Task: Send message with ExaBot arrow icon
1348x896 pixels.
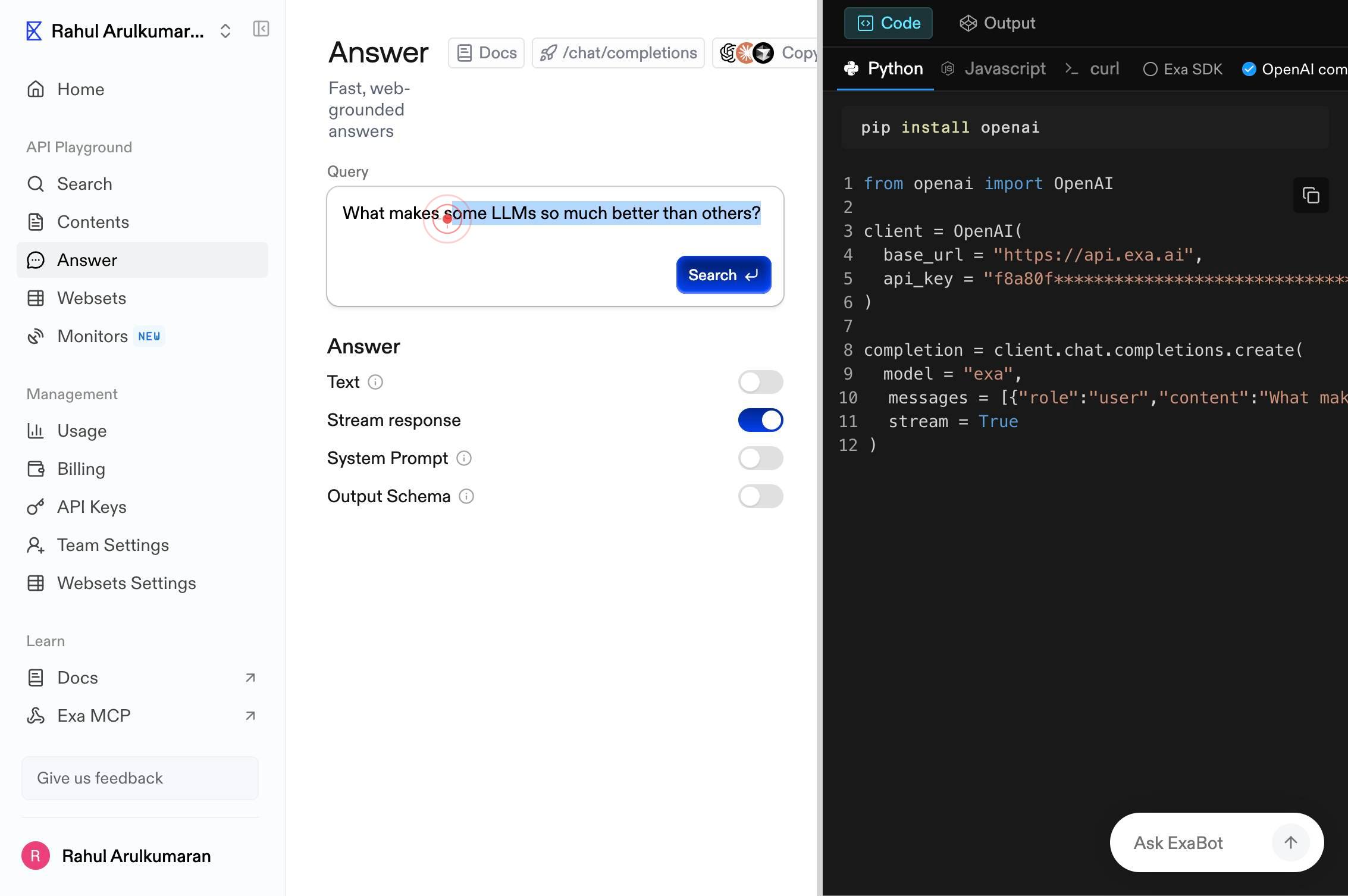Action: coord(1290,842)
